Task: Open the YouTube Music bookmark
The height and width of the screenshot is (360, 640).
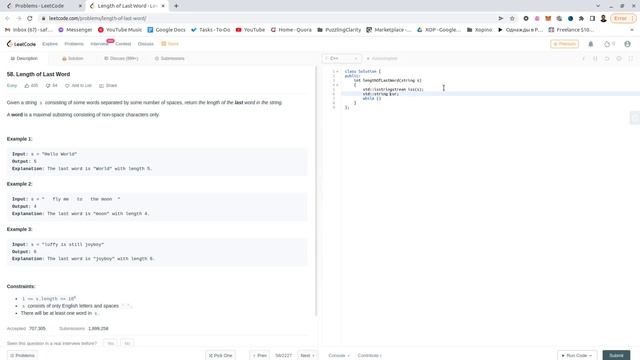Action: click(x=120, y=30)
